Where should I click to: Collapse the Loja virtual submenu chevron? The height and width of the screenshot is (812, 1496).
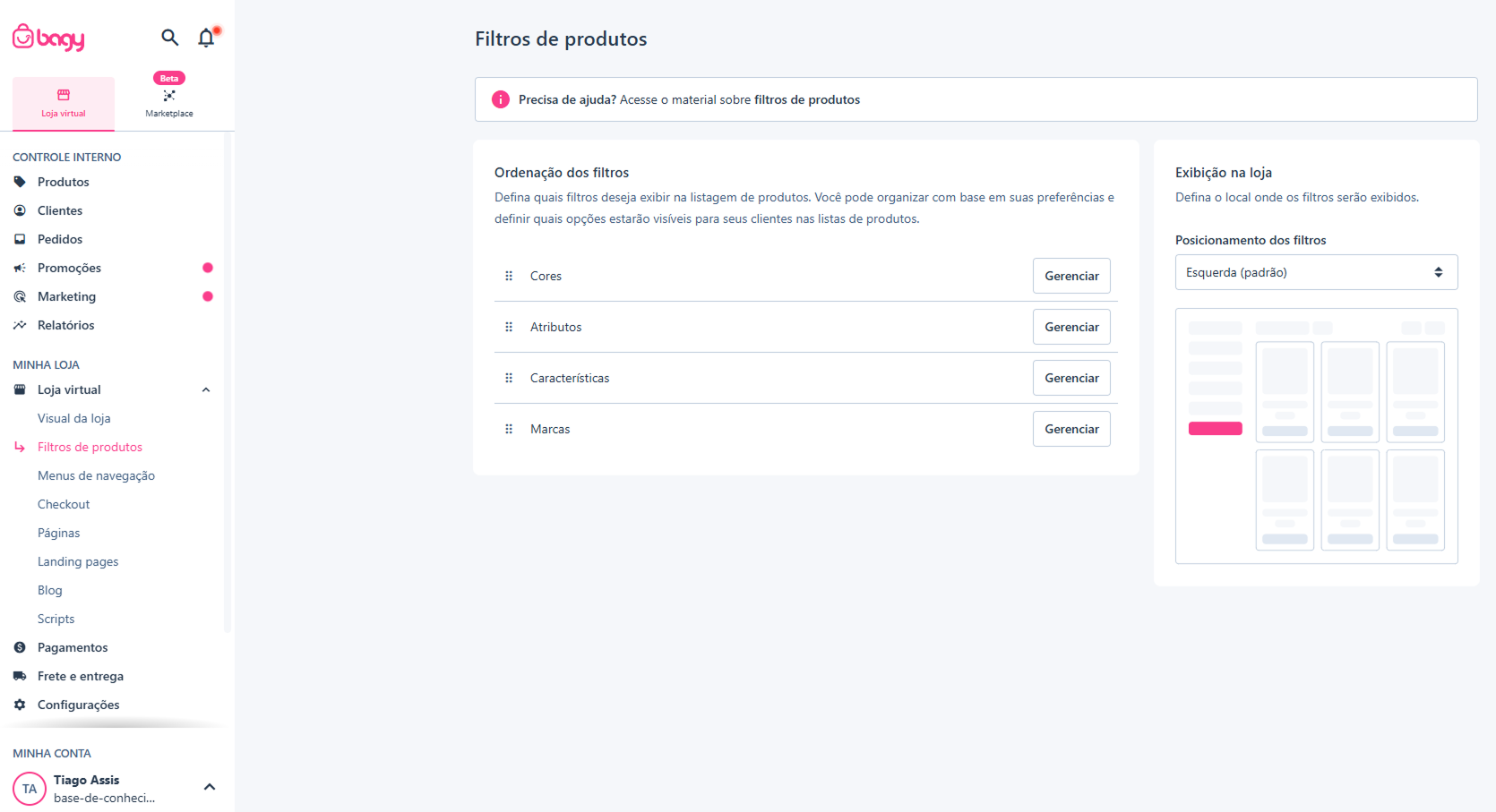point(206,389)
